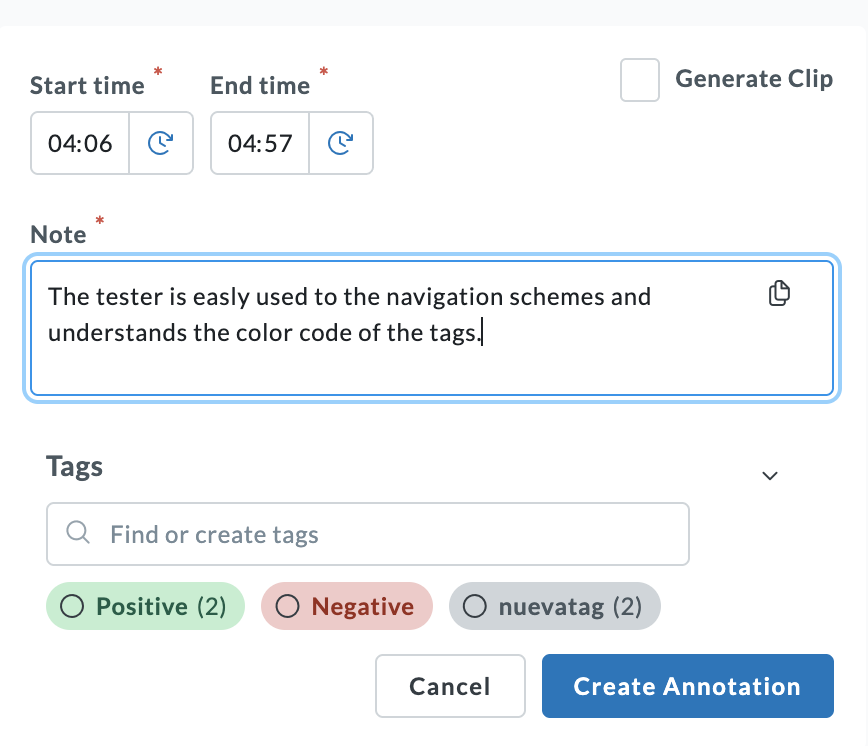
Task: Click the Note label above the text area
Action: (x=60, y=234)
